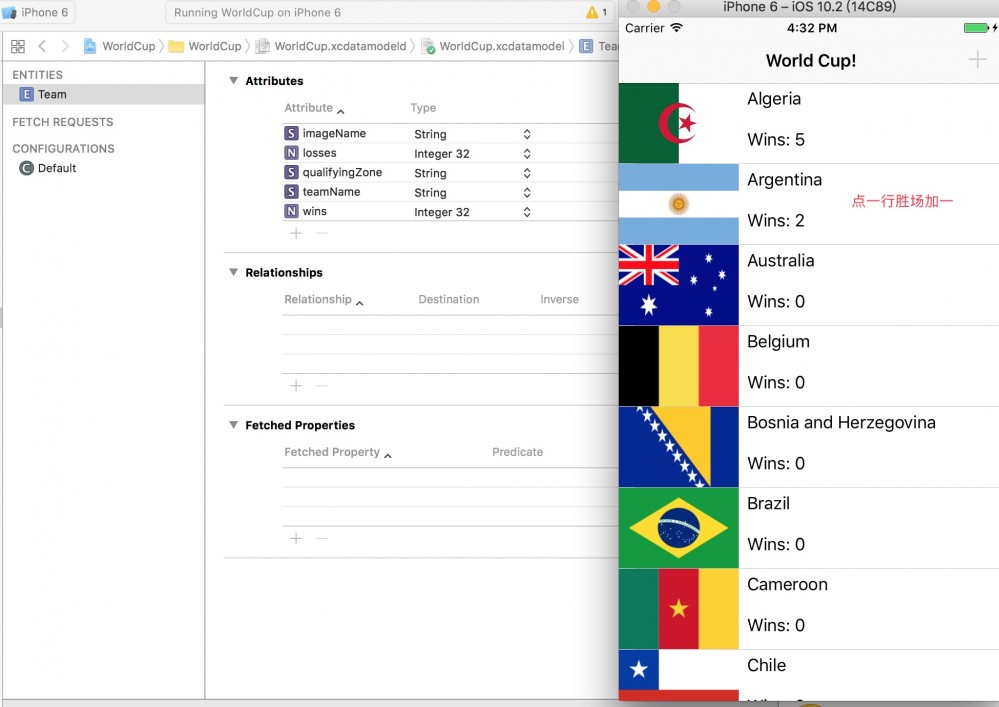The height and width of the screenshot is (707, 999).
Task: Click the ENTITIES section header
Action: point(37,75)
